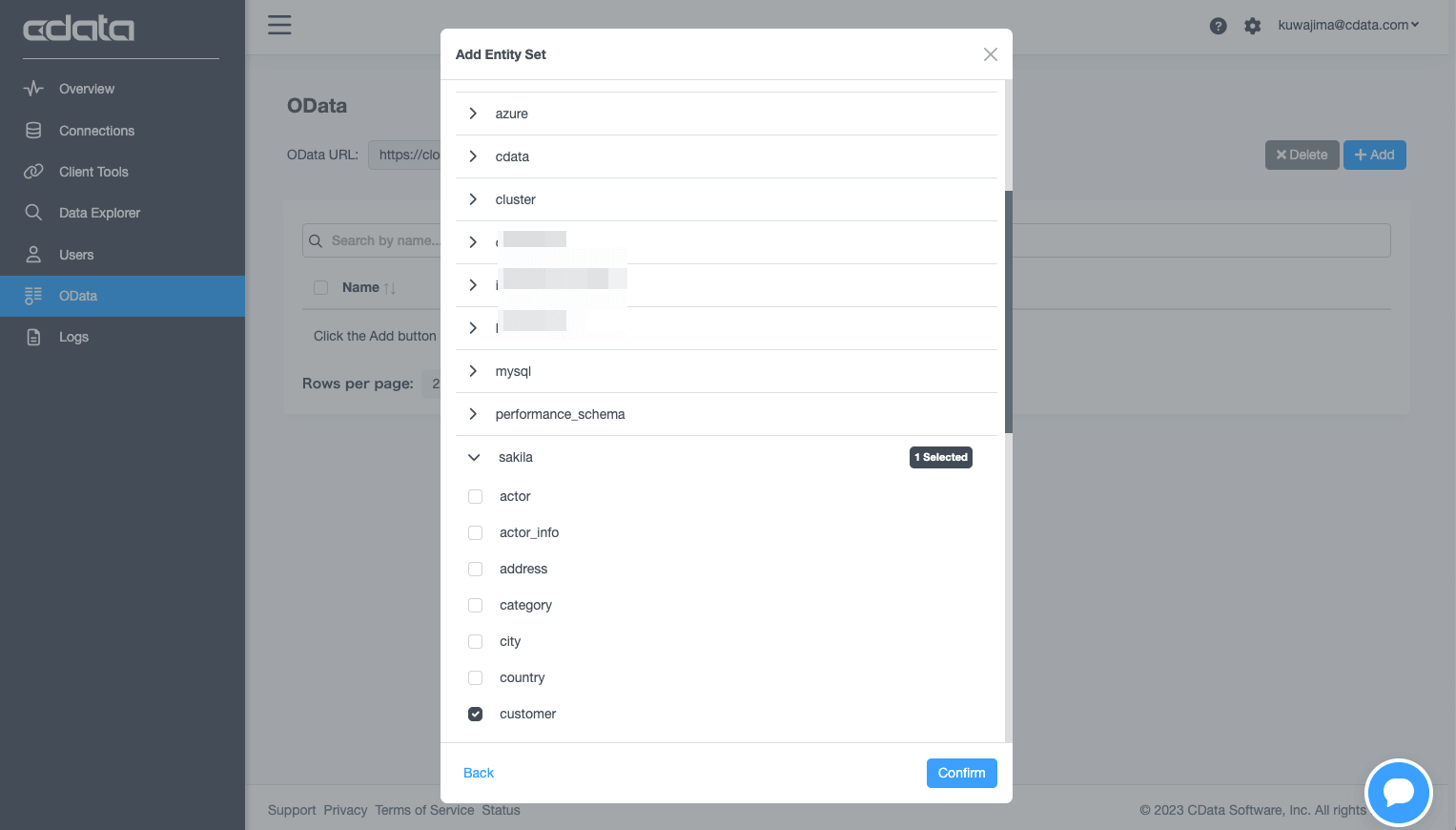
Task: Click the Users person icon
Action: [x=33, y=255]
